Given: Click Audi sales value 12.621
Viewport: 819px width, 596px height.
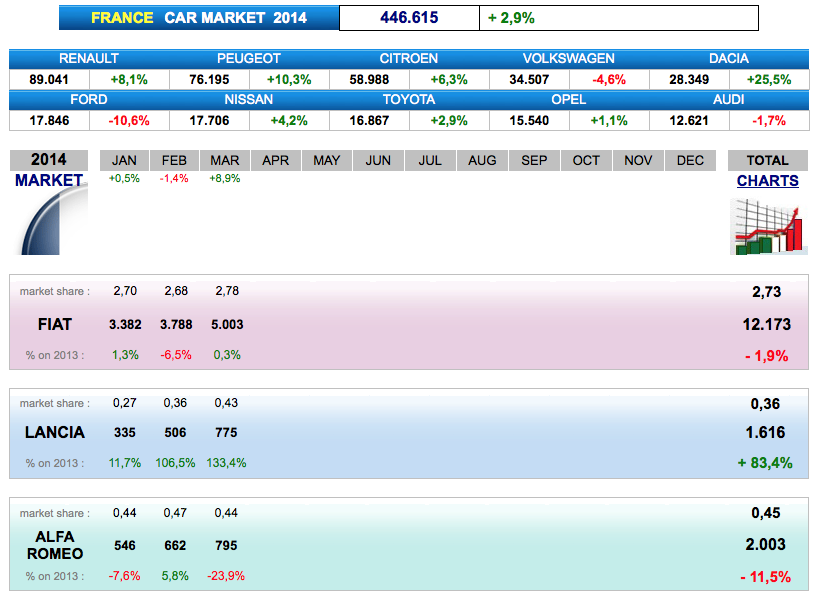Looking at the screenshot, I should pos(689,121).
